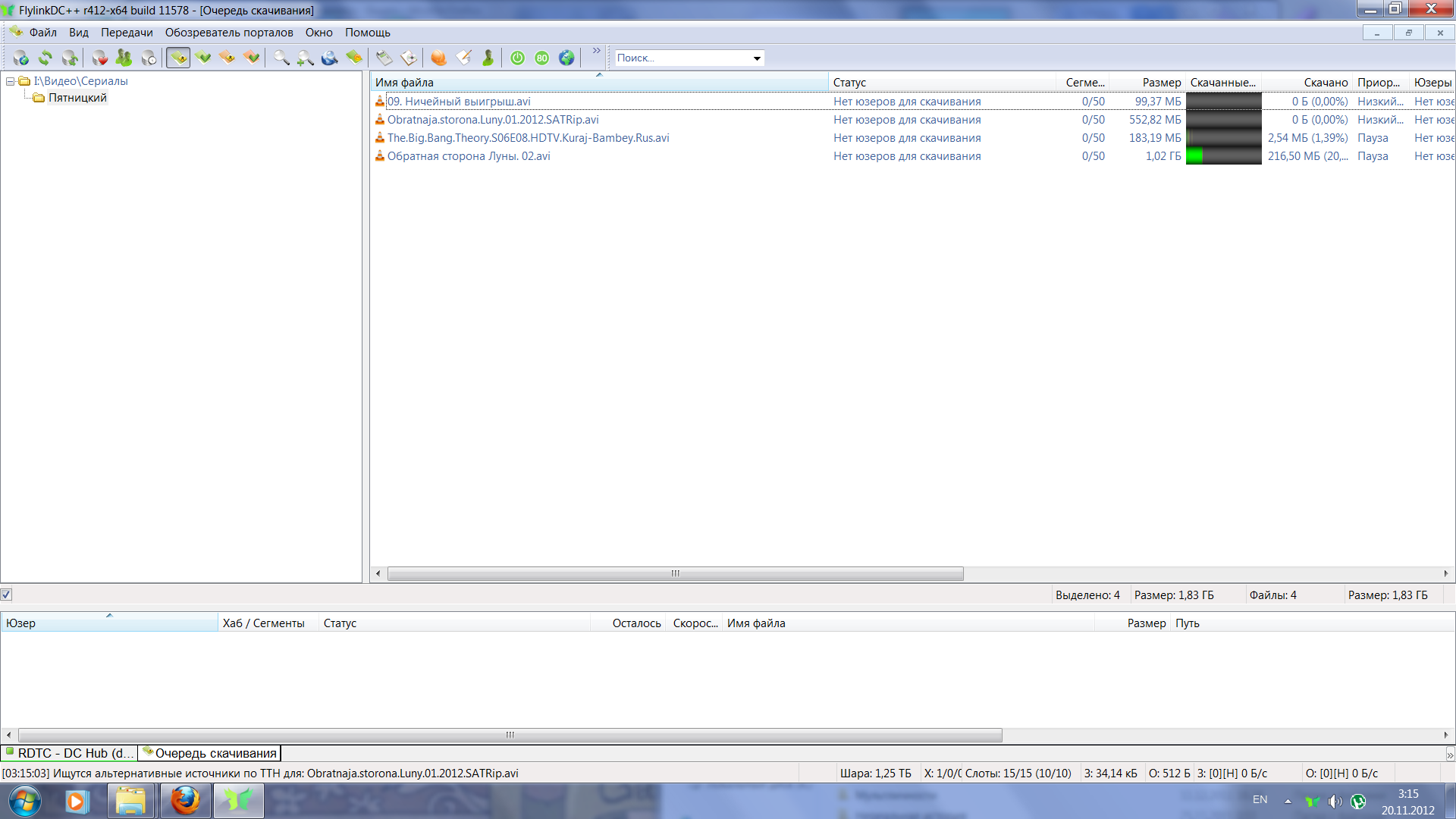
Task: Click the Reconnect green arrows toolbar icon
Action: point(45,58)
